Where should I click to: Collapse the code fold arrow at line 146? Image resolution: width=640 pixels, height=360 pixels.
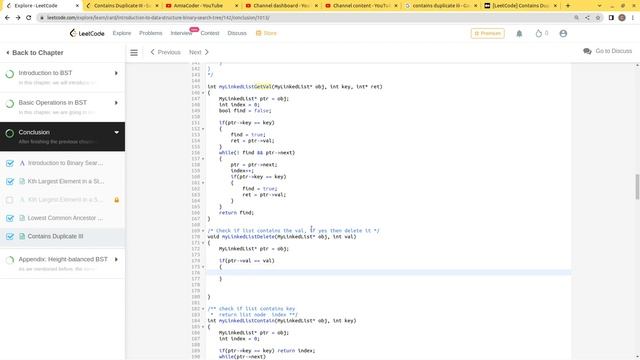(x=203, y=93)
